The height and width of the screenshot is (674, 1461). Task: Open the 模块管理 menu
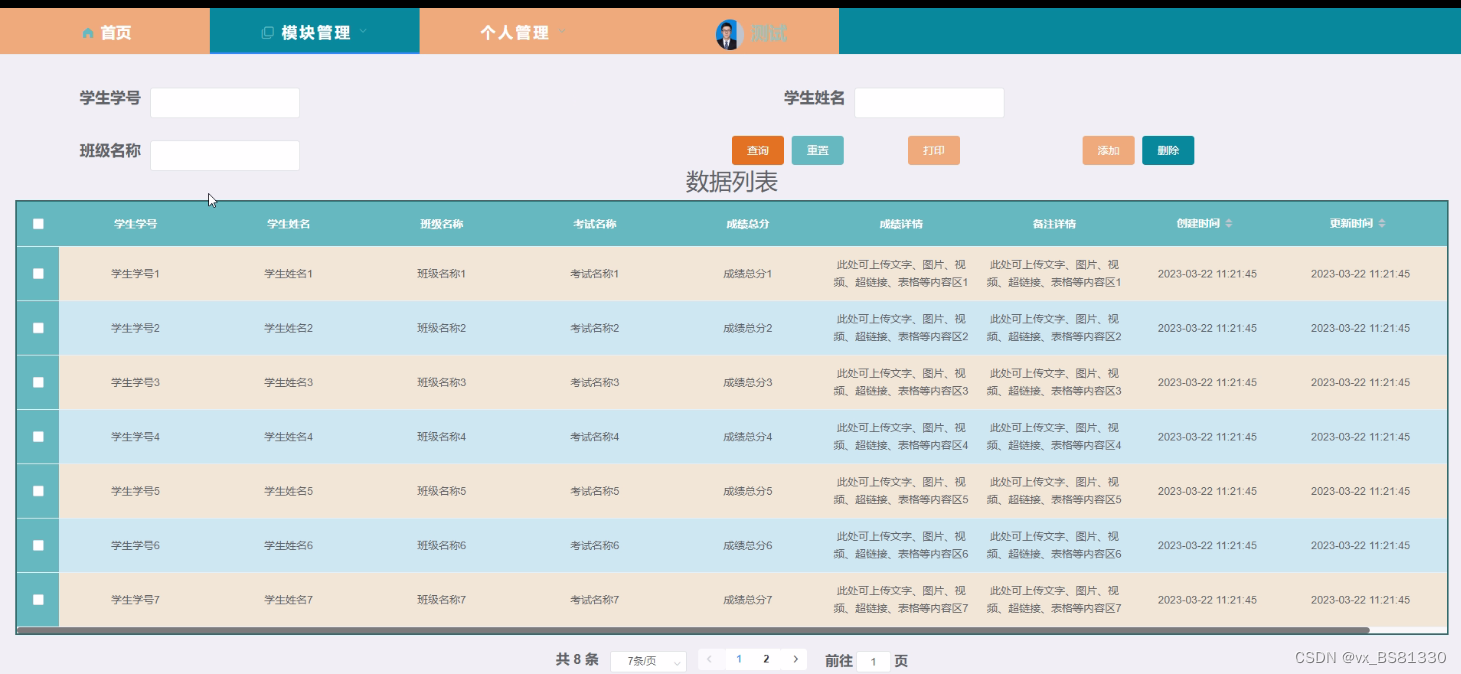tap(315, 32)
